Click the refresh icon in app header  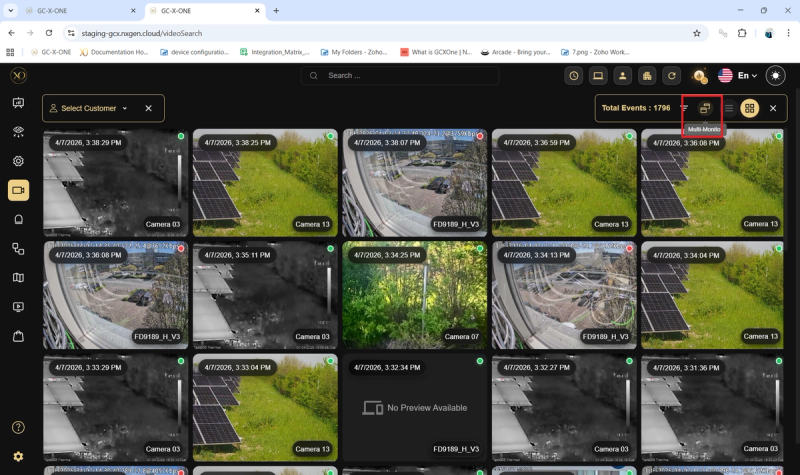tap(671, 76)
